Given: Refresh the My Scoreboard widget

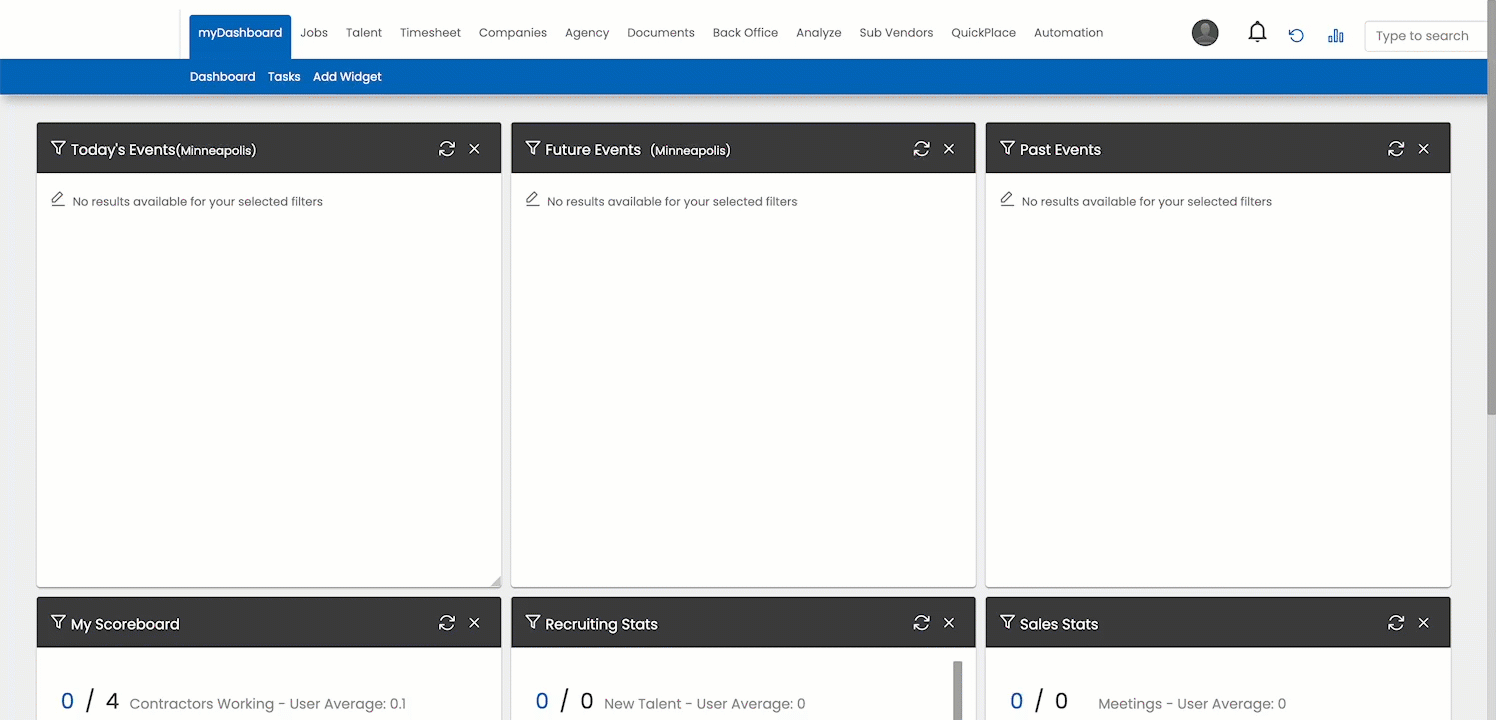Looking at the screenshot, I should pyautogui.click(x=447, y=623).
